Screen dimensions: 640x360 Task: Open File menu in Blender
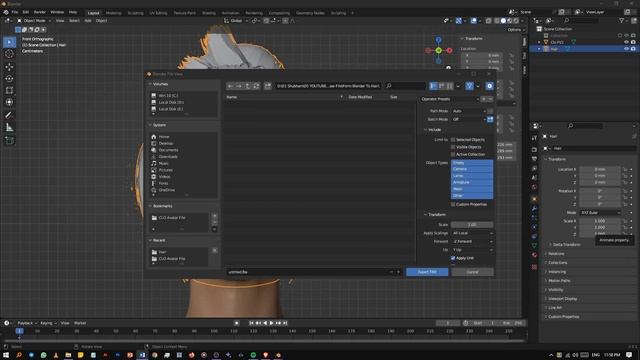point(15,12)
